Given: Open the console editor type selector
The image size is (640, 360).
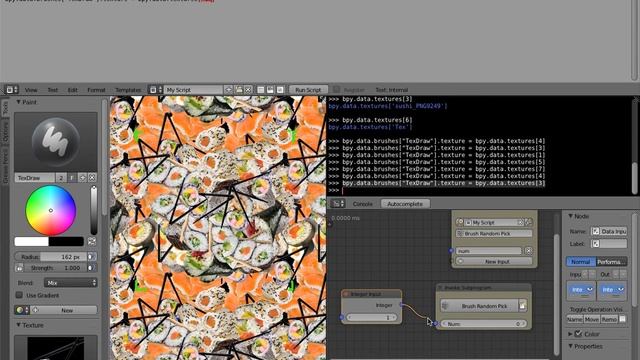Looking at the screenshot, I should coord(338,203).
